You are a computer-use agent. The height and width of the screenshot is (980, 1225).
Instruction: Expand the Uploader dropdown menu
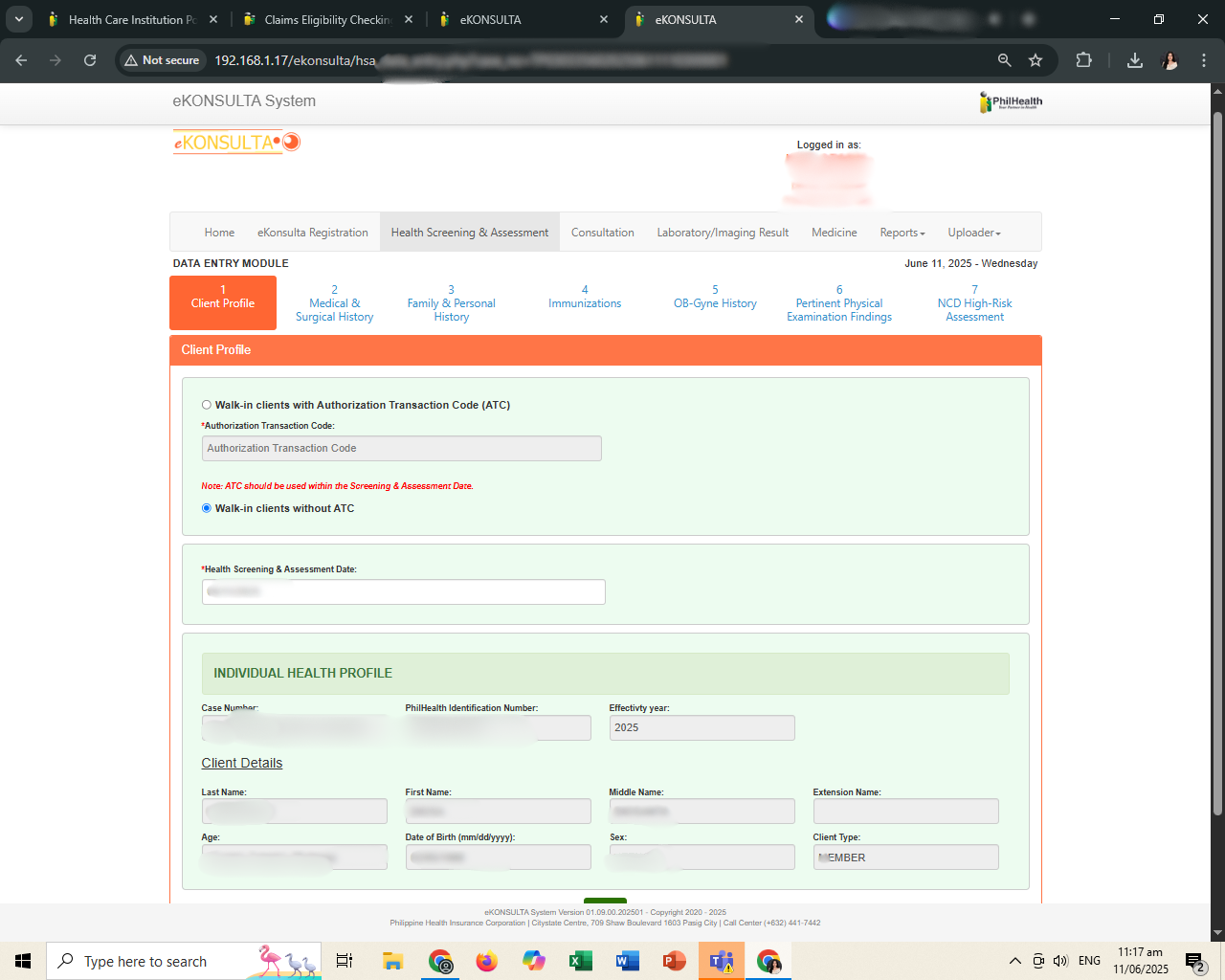[974, 233]
